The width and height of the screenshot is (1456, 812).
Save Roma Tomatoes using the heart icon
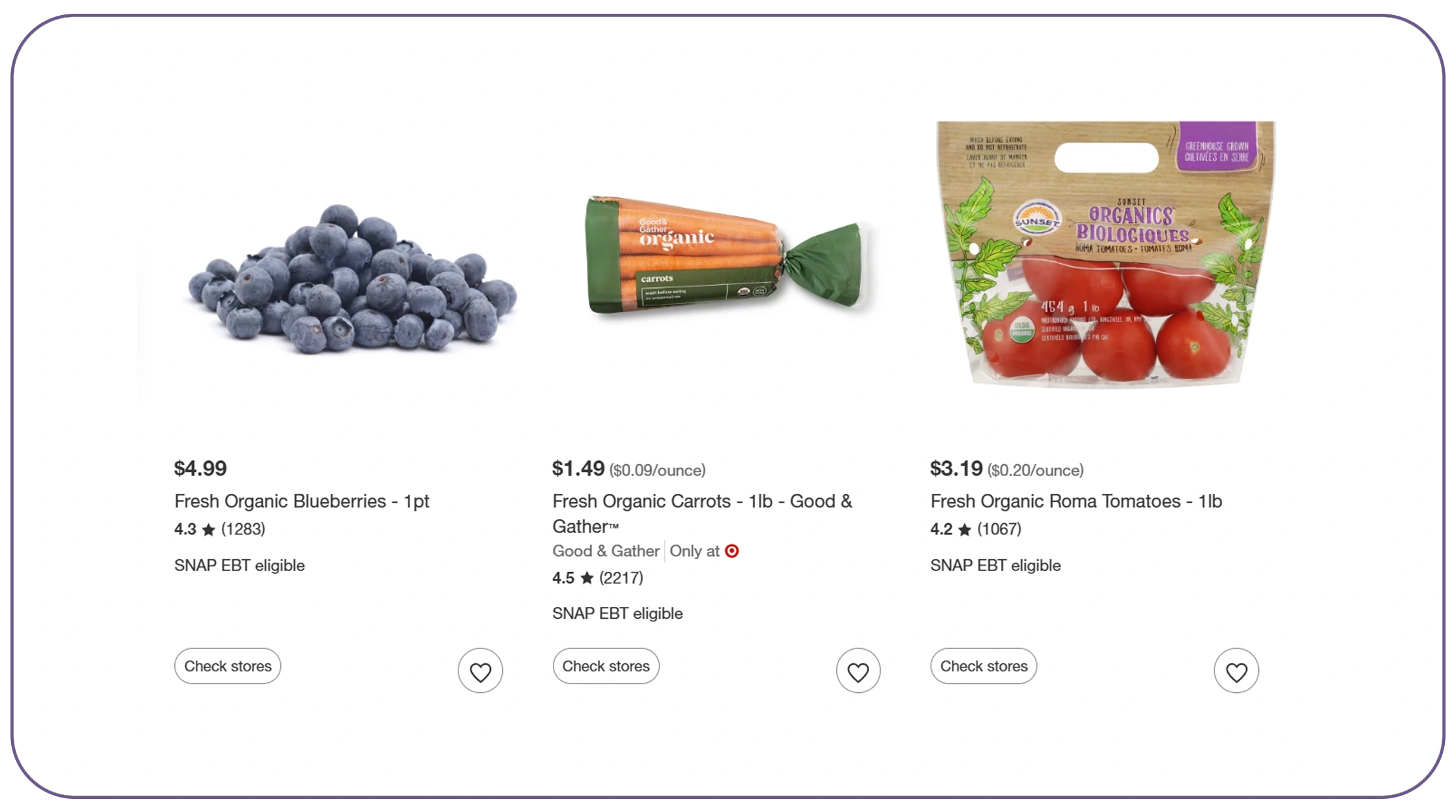click(x=1236, y=671)
